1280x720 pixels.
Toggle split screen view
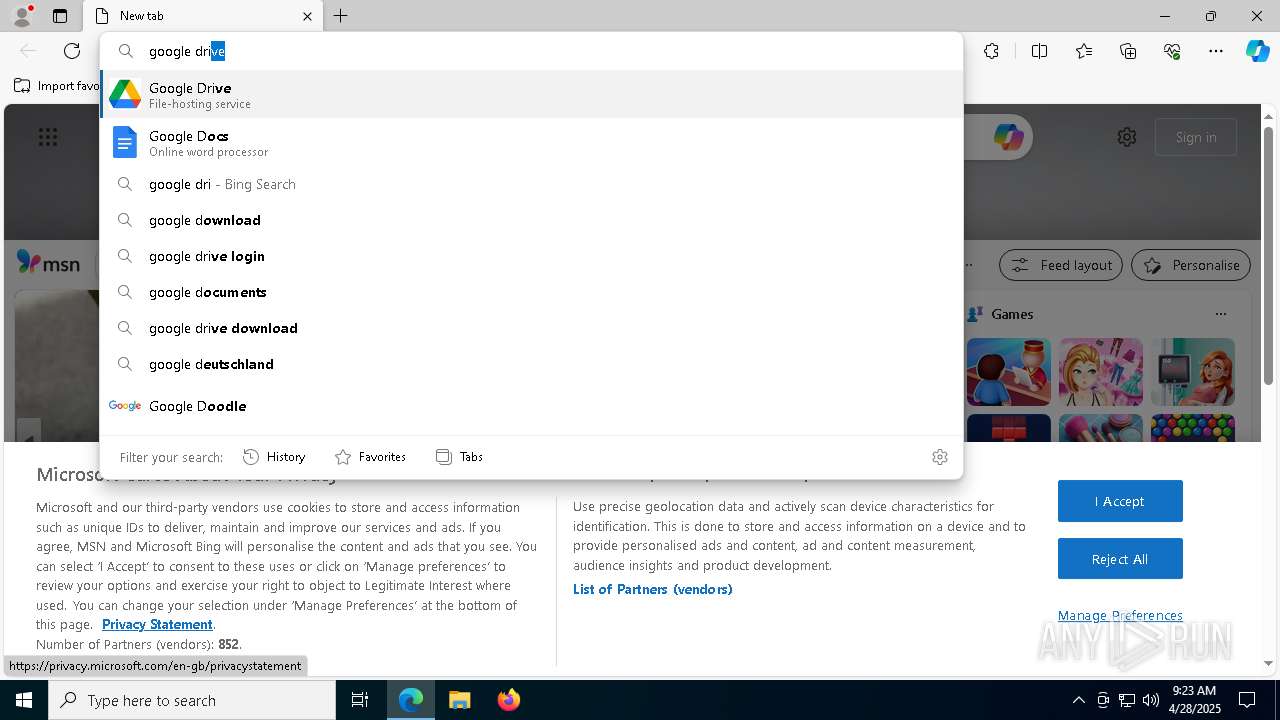point(1039,51)
